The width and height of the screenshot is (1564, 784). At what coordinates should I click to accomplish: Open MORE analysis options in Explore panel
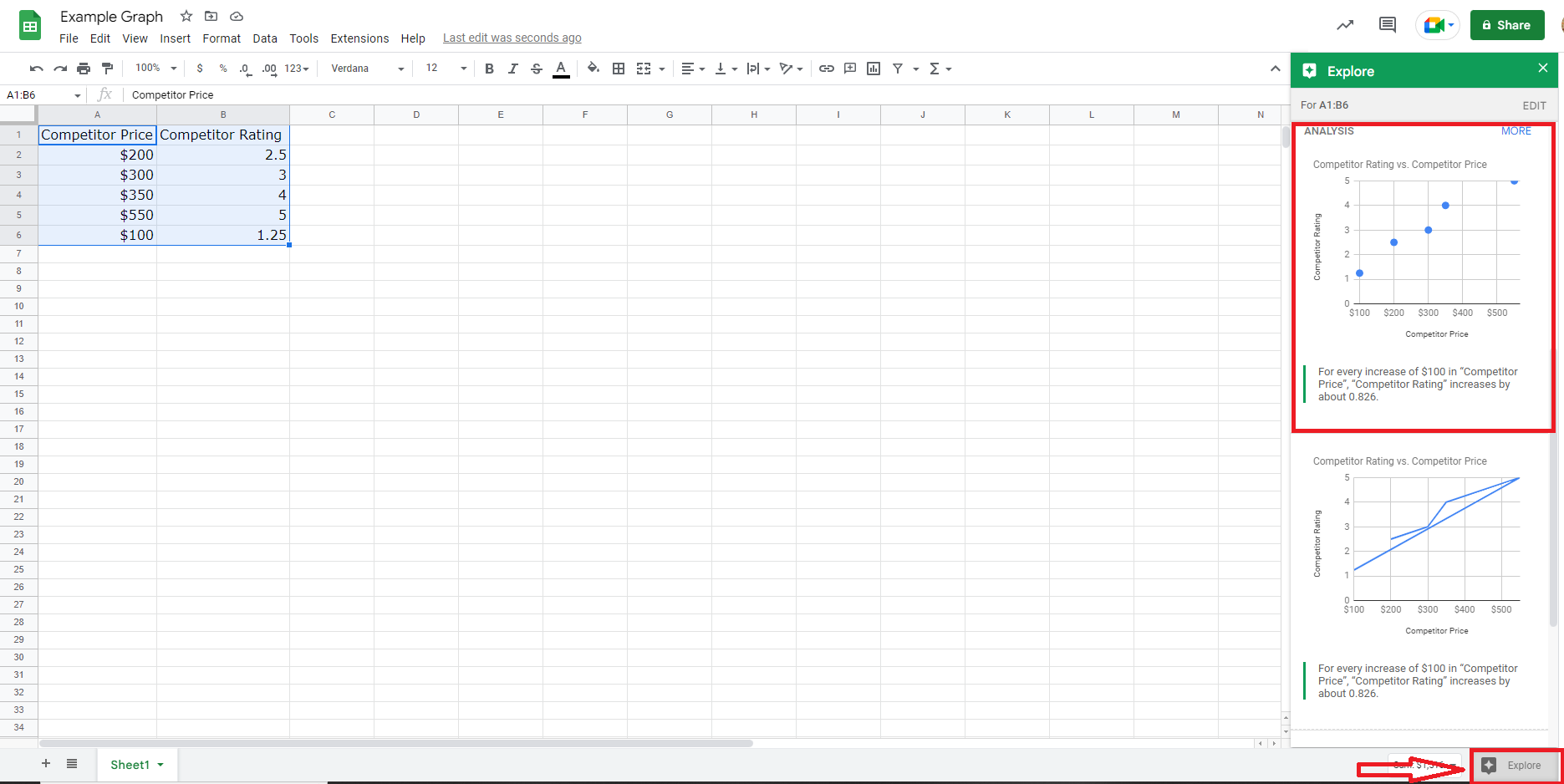1516,130
